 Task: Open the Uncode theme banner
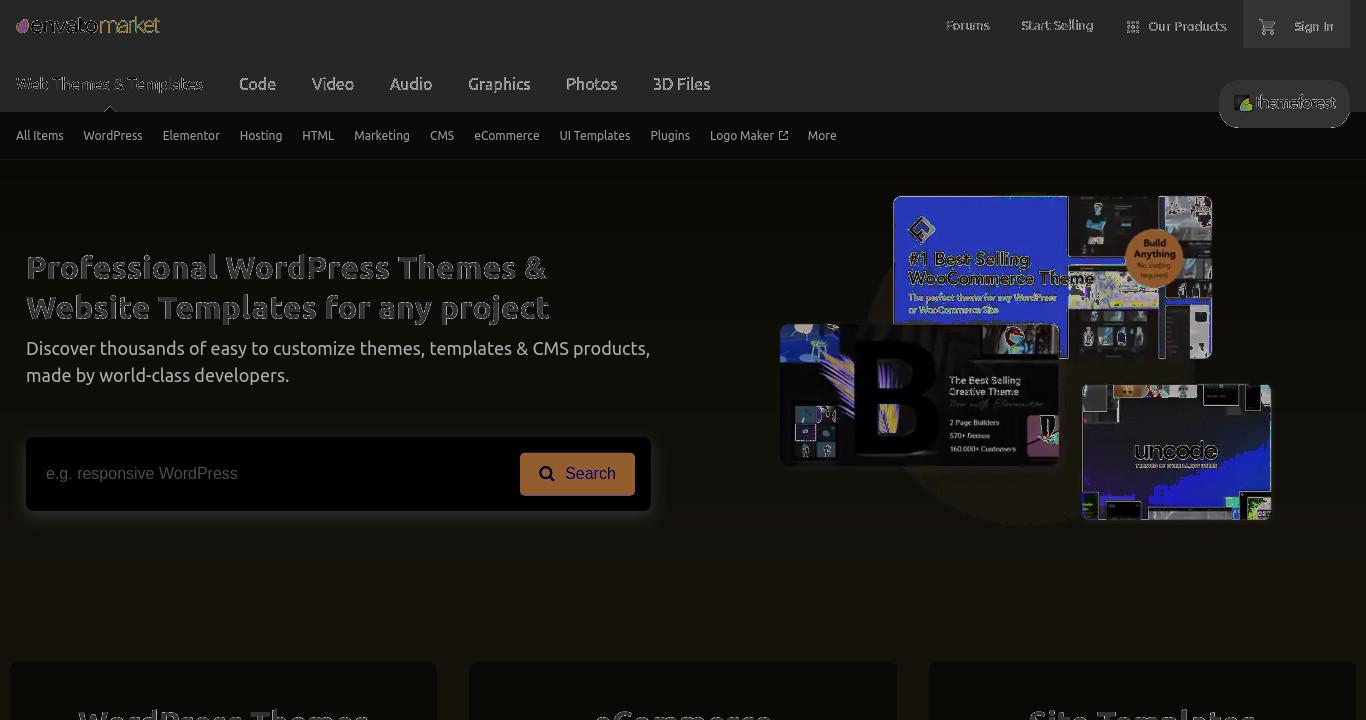[1176, 452]
